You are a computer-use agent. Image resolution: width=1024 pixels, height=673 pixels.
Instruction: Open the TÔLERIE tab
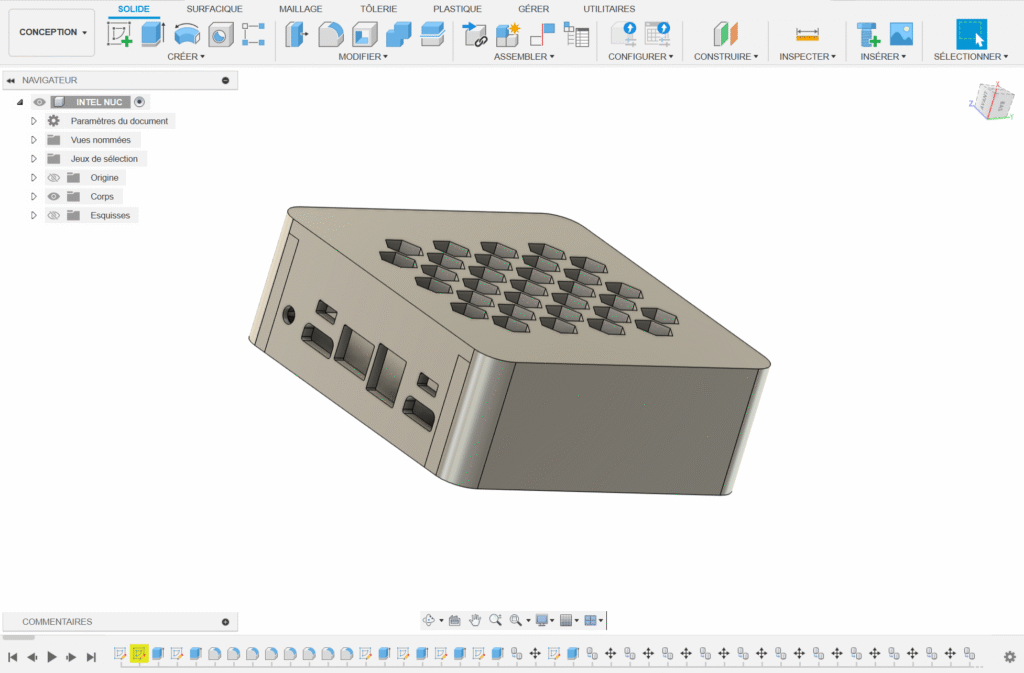378,9
